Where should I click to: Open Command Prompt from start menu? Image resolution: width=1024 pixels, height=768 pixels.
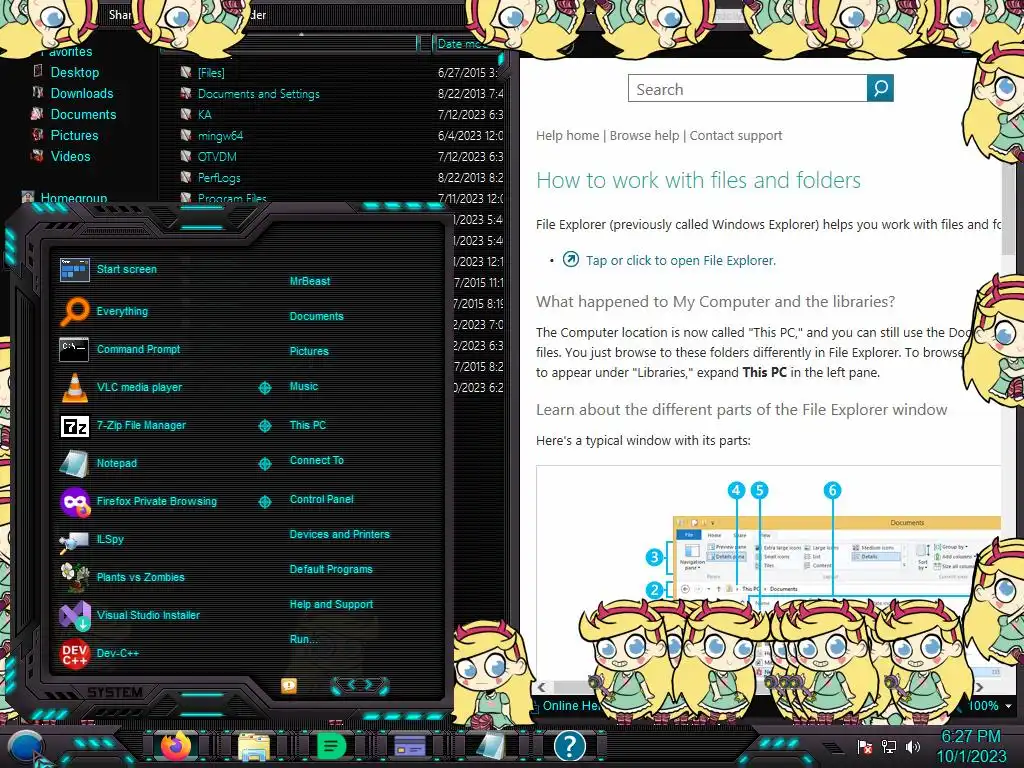click(120, 349)
